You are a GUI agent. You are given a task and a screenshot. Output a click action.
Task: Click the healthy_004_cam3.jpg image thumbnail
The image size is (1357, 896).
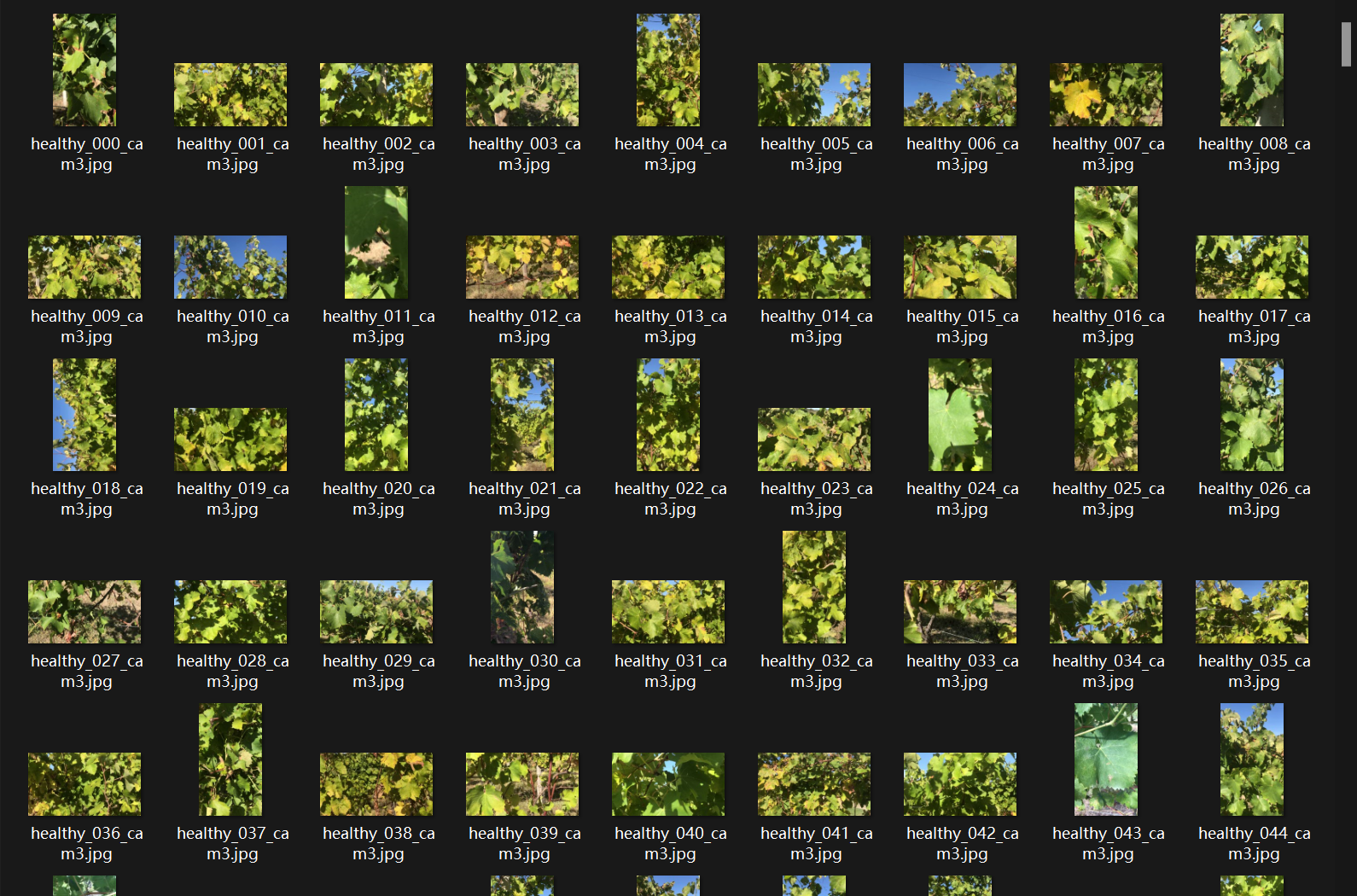tap(668, 70)
